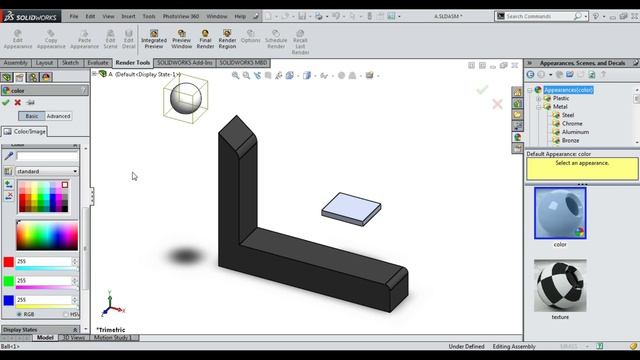Expand the Plastic appearance folder
The image size is (640, 360).
tap(538, 99)
